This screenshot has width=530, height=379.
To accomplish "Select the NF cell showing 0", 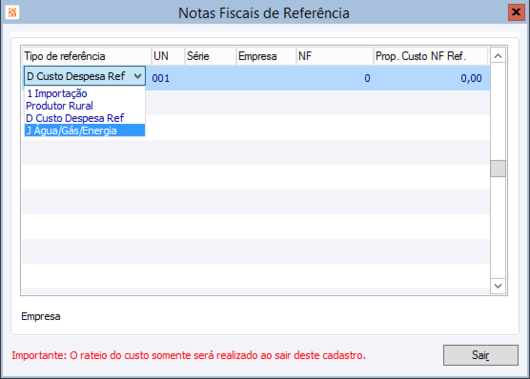I will [x=335, y=78].
